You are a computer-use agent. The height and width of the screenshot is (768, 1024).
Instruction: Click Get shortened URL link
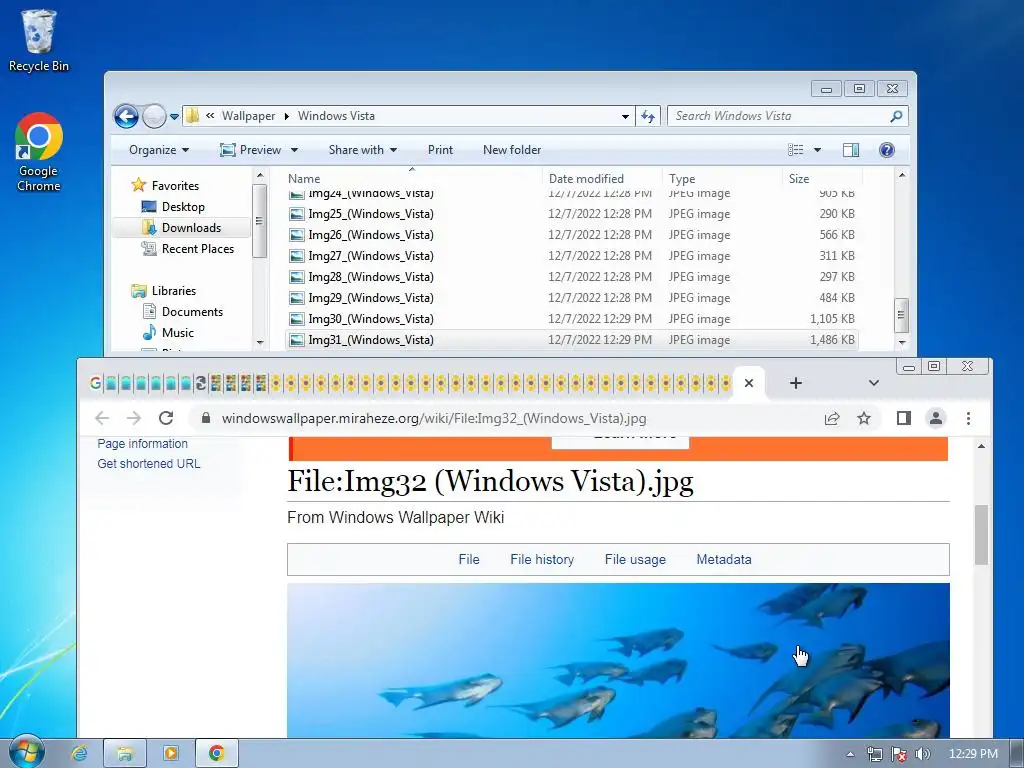pos(149,464)
